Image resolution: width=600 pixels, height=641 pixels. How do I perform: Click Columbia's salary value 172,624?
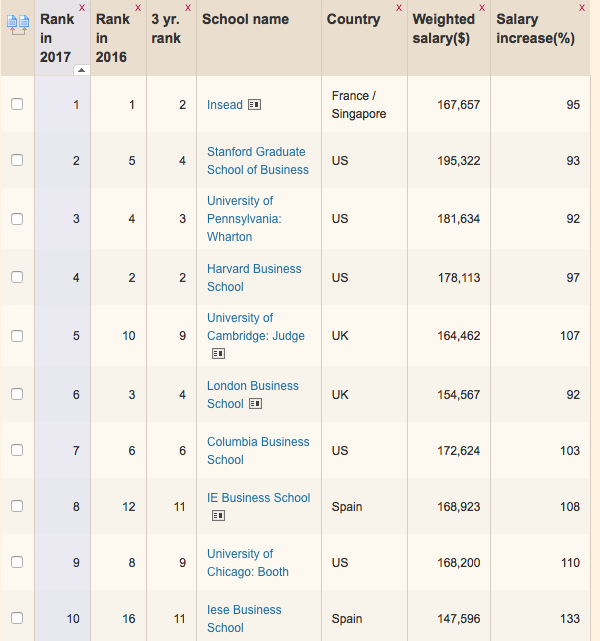click(x=459, y=450)
